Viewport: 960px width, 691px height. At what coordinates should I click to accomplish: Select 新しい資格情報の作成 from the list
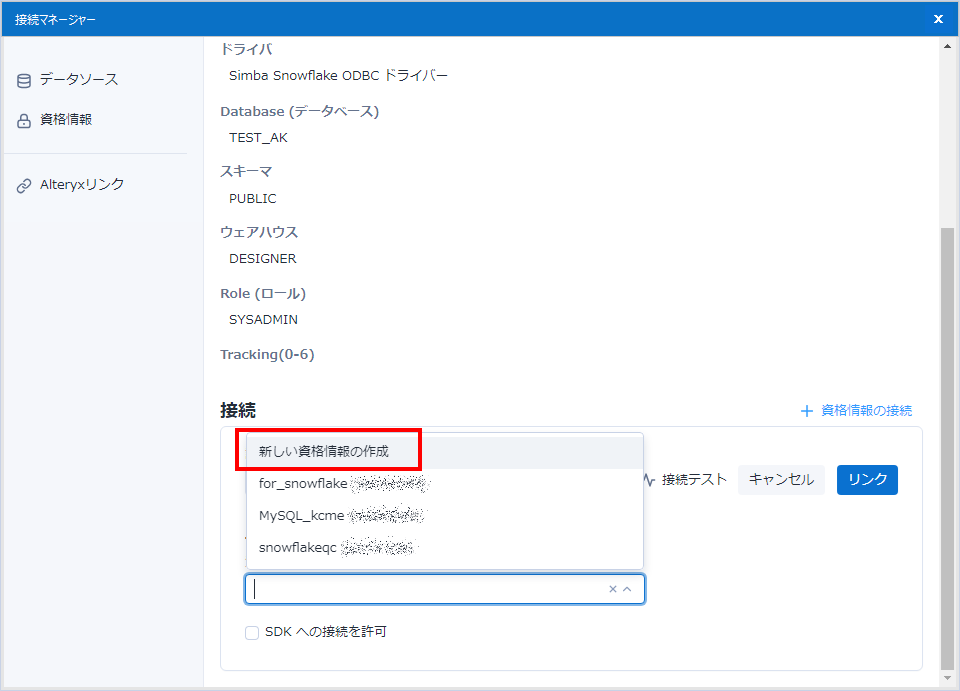click(x=324, y=452)
